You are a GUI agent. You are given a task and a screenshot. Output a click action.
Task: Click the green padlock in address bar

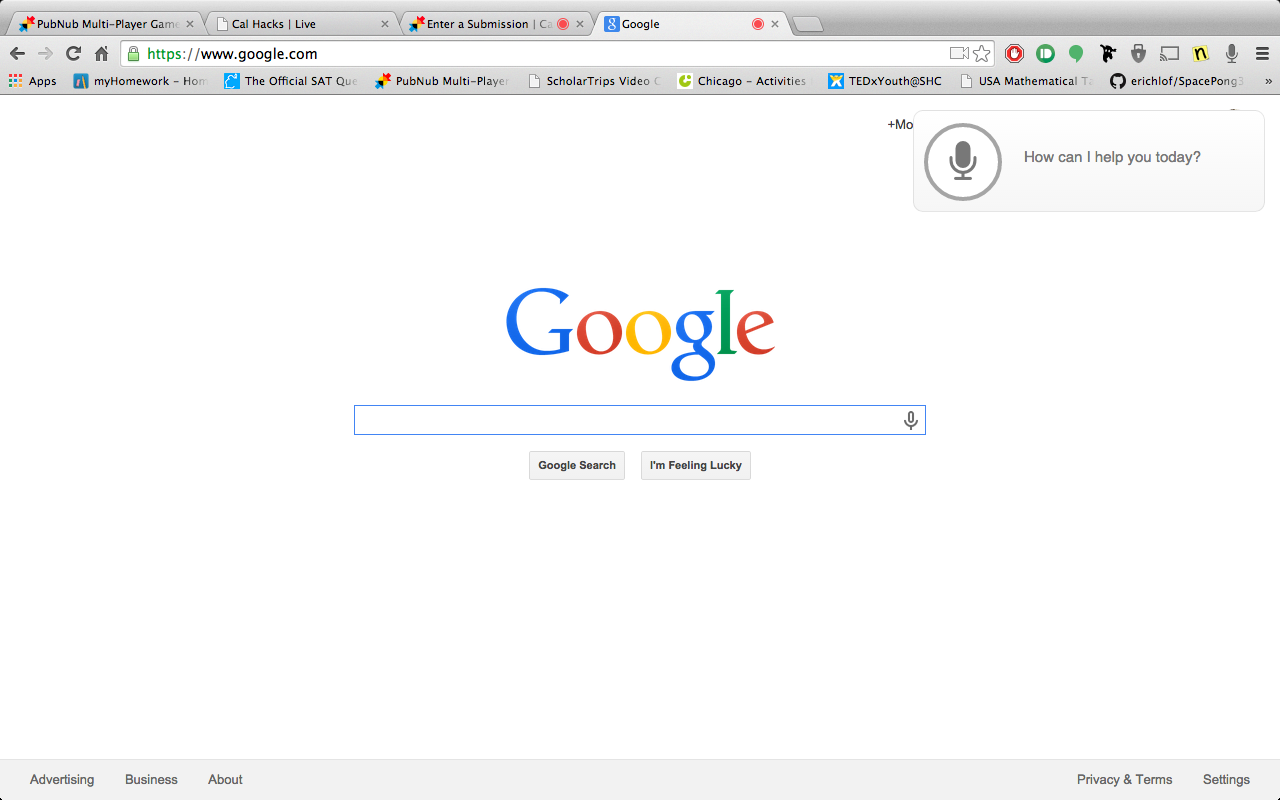click(133, 54)
